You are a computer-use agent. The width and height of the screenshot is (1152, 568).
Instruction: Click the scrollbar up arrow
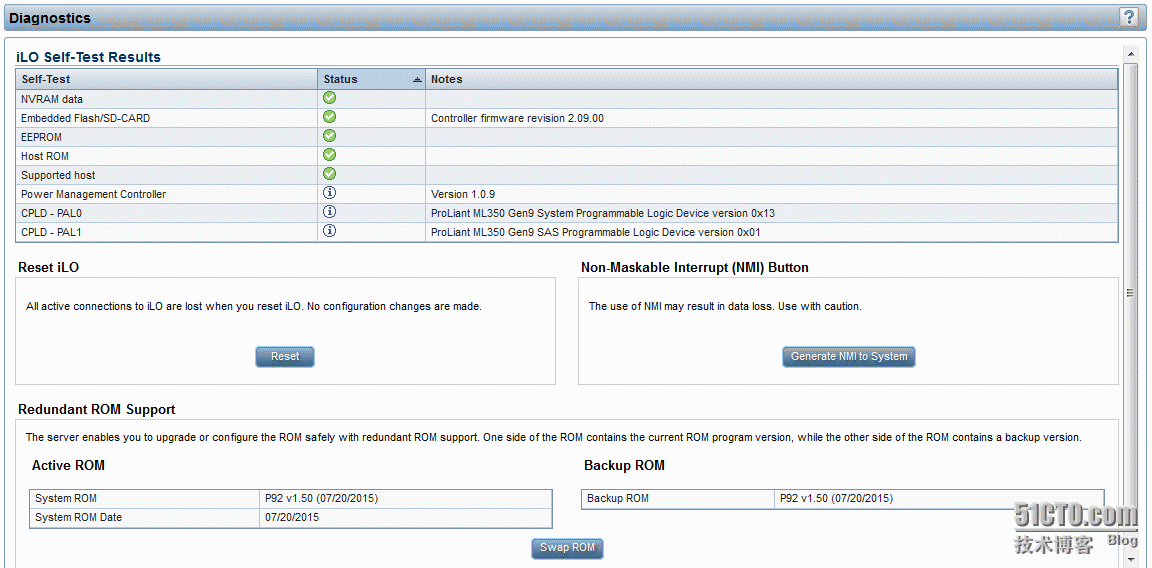(1131, 53)
